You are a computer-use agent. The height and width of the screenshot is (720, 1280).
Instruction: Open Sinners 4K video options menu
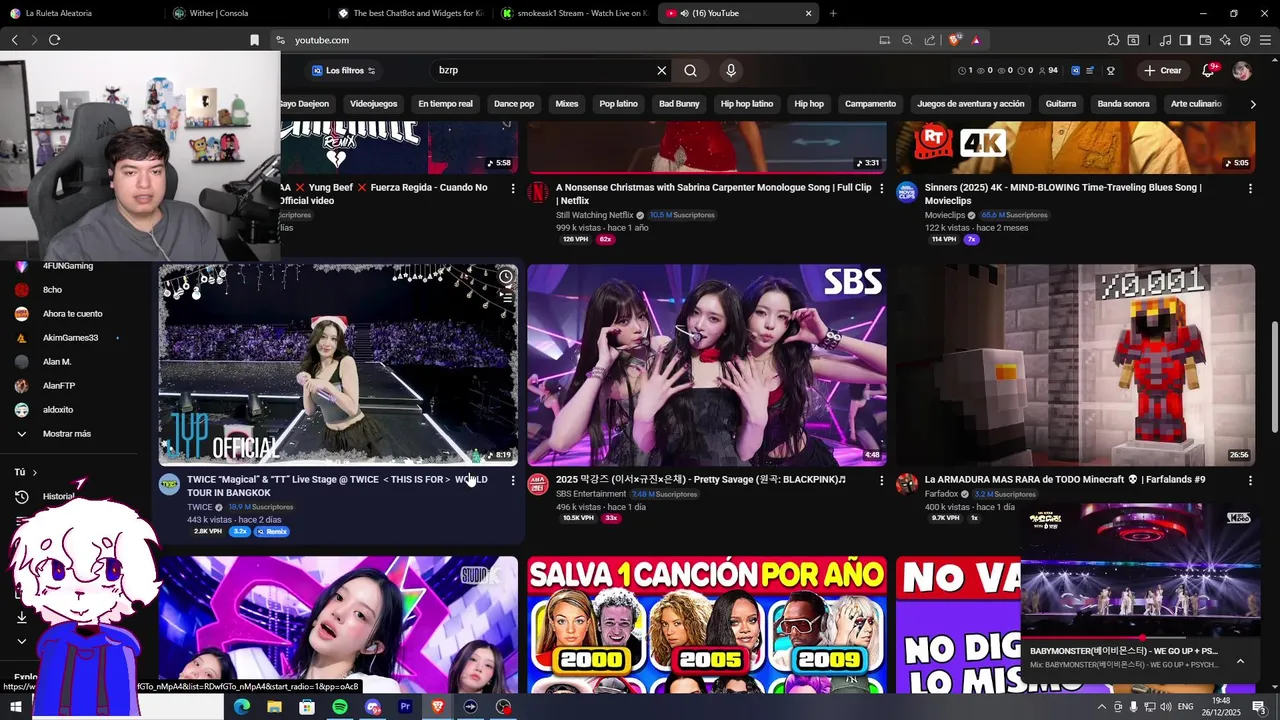click(1250, 189)
